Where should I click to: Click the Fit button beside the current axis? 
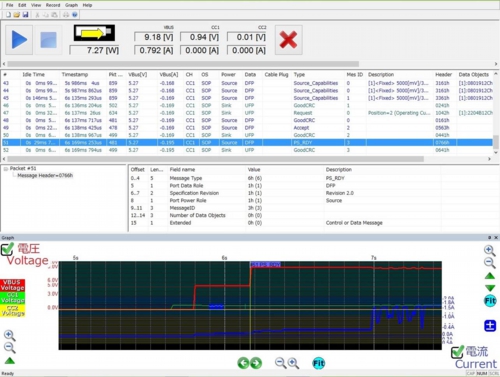[490, 301]
